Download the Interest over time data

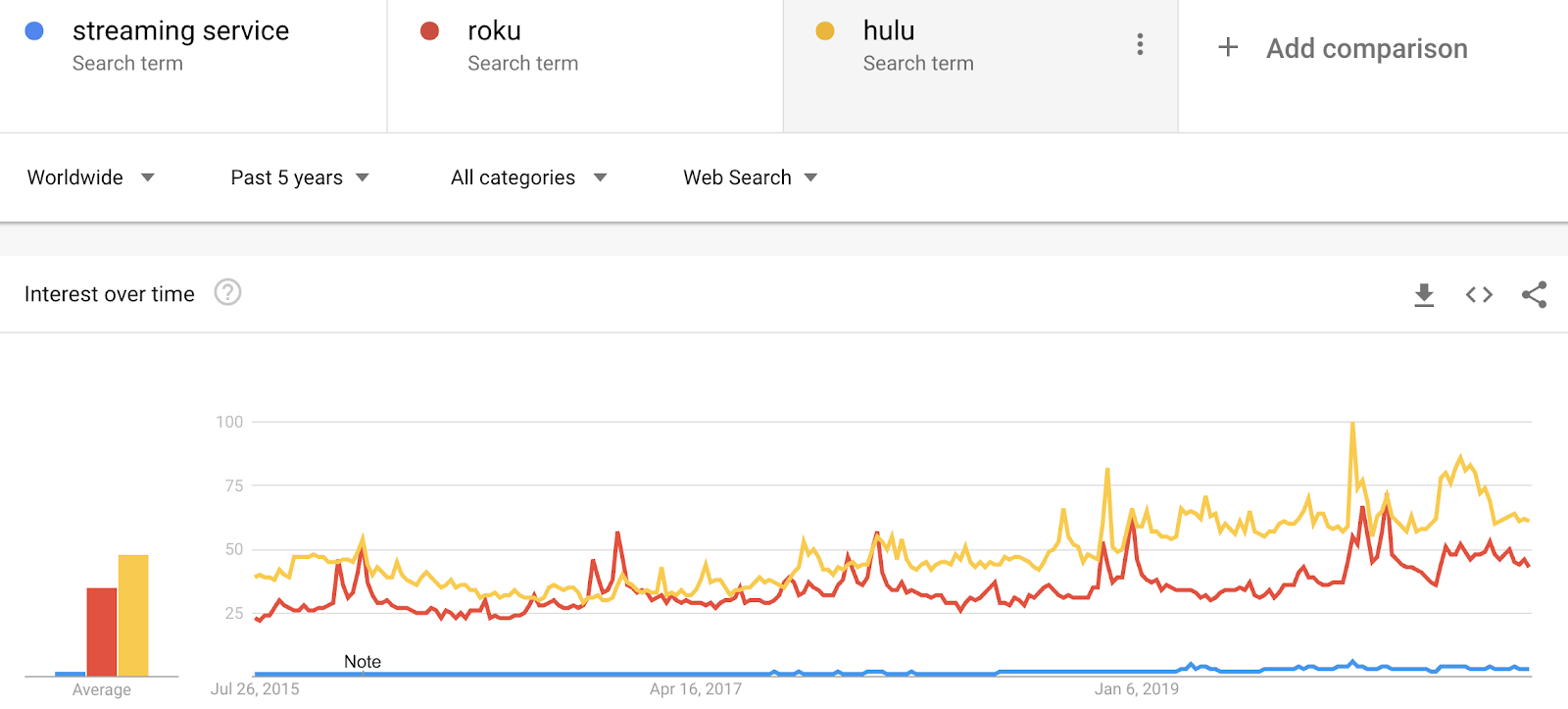pos(1424,294)
